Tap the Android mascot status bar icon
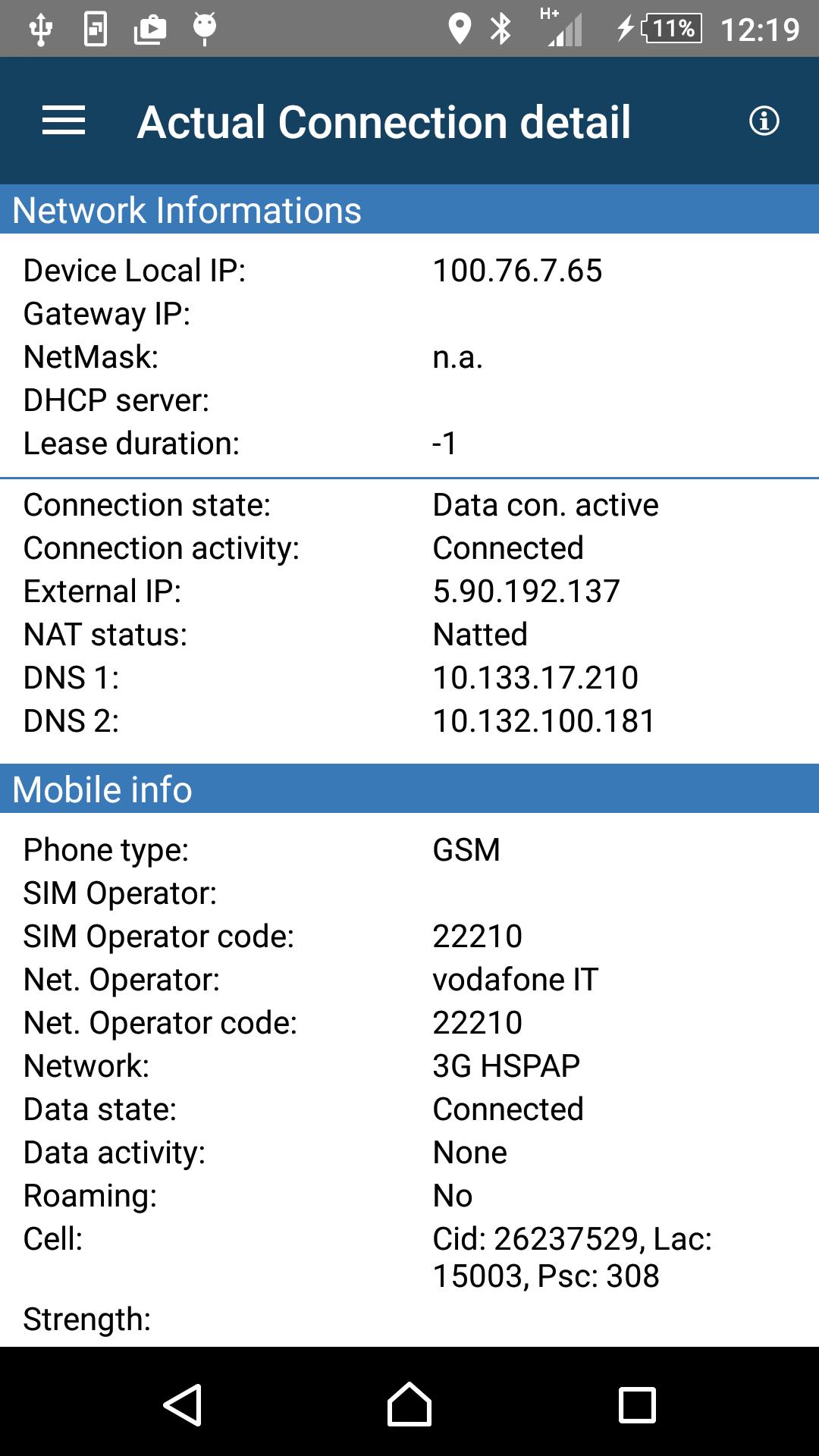The width and height of the screenshot is (819, 1456). (203, 29)
